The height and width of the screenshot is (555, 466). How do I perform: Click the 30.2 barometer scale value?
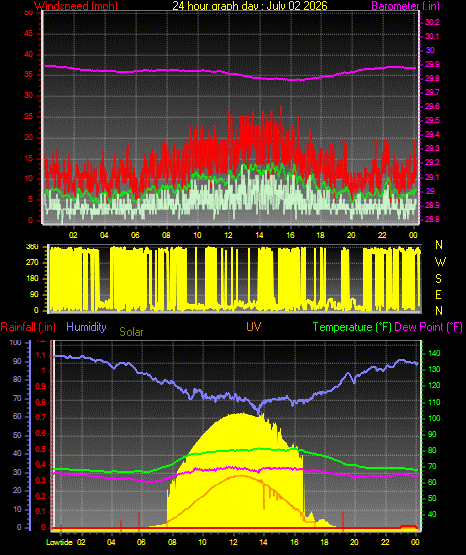432,22
